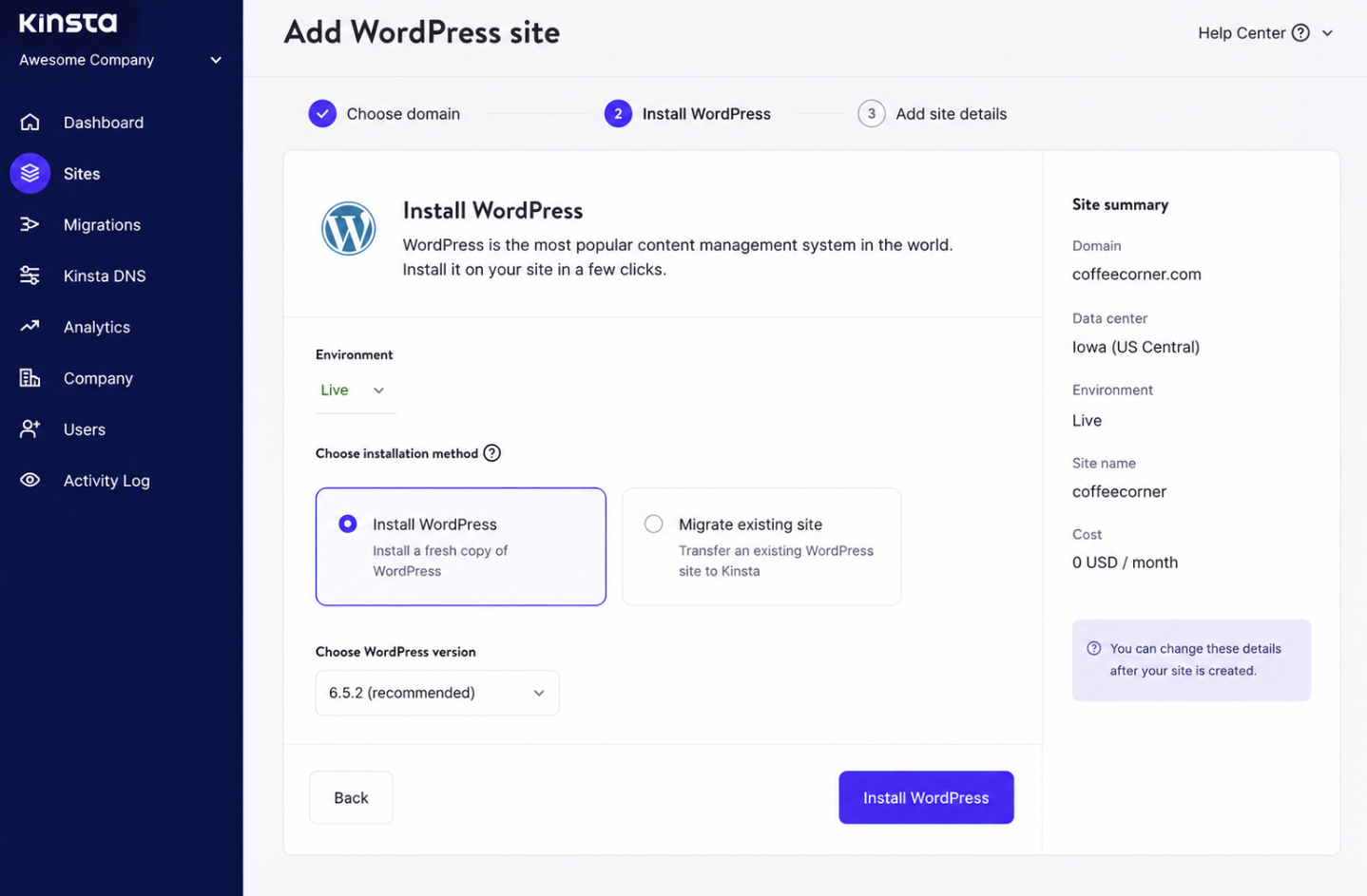This screenshot has height=896, width=1367.
Task: Click the WordPress logo icon
Action: pyautogui.click(x=349, y=229)
